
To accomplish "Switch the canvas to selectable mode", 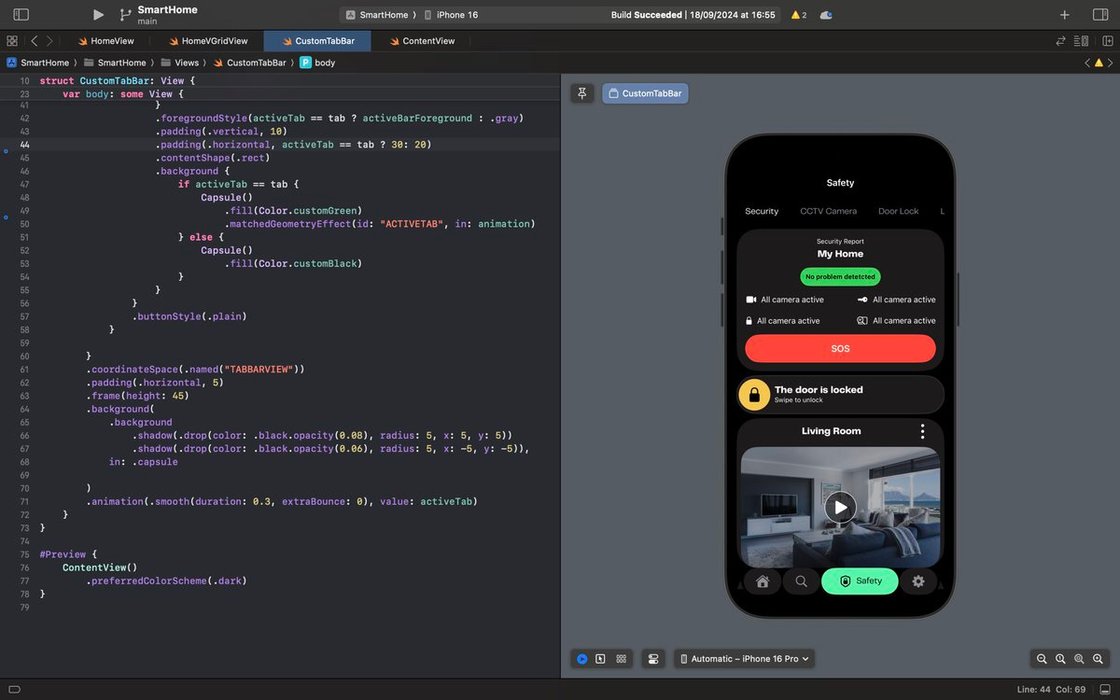I will (x=601, y=659).
